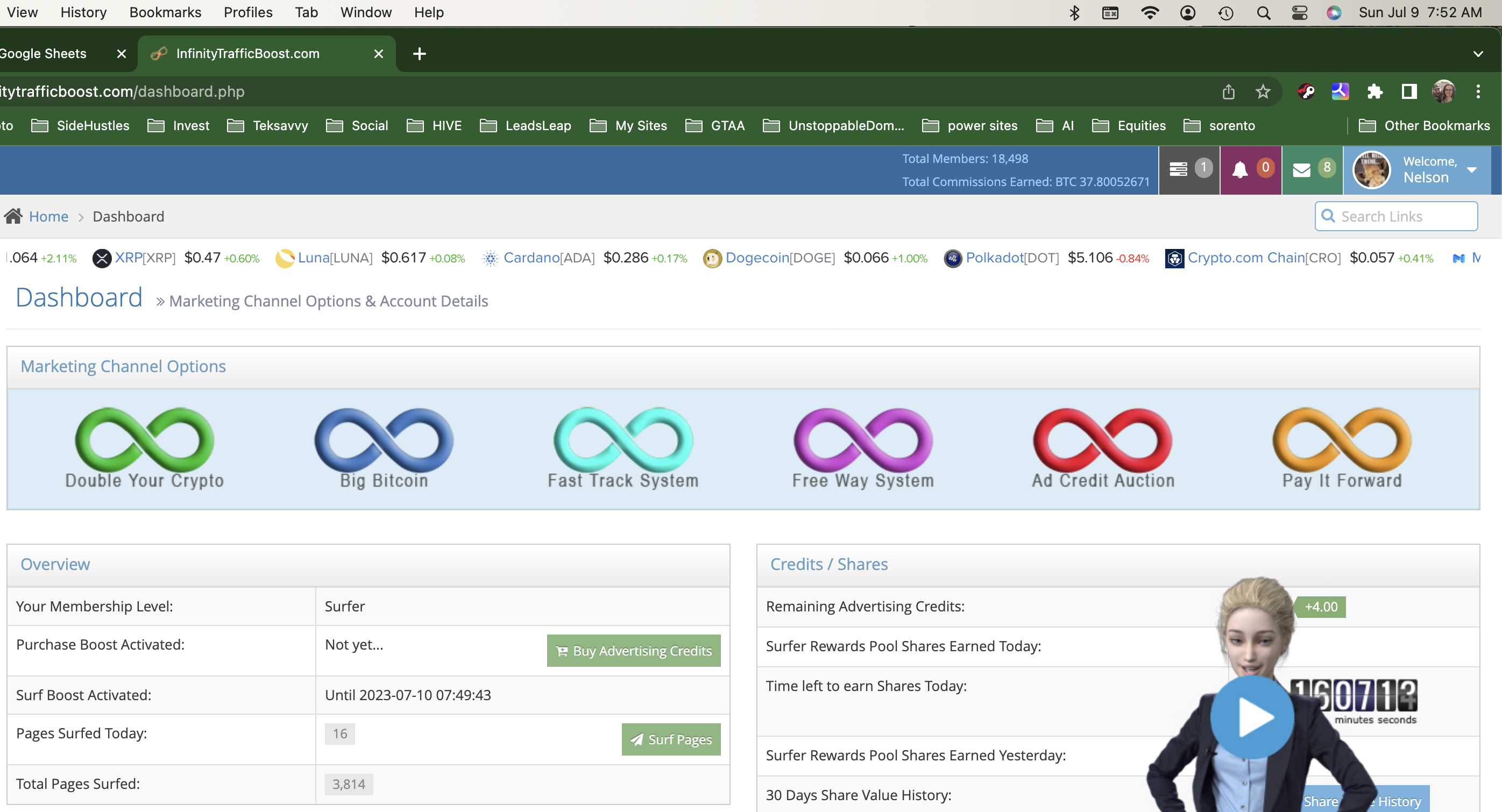This screenshot has width=1502, height=812.
Task: Click the Pages Surfed Today value 16
Action: 339,734
